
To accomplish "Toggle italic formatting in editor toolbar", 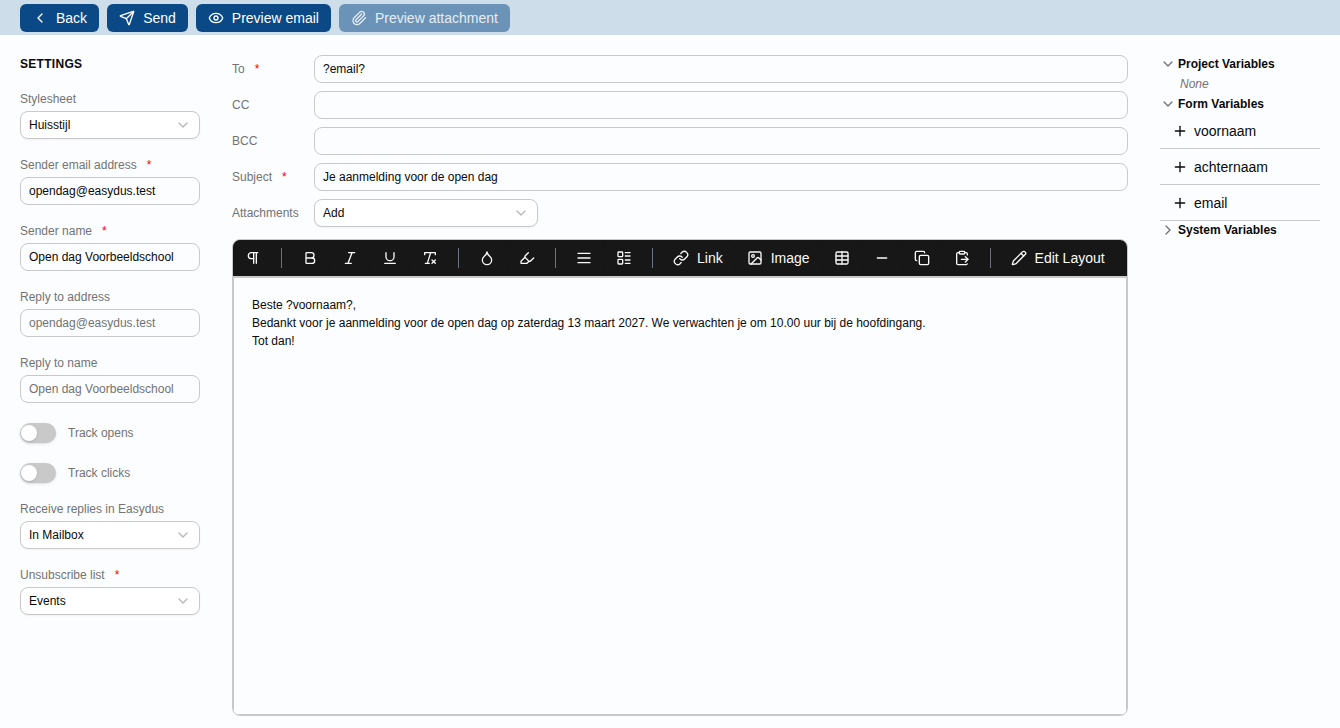I will tap(350, 258).
